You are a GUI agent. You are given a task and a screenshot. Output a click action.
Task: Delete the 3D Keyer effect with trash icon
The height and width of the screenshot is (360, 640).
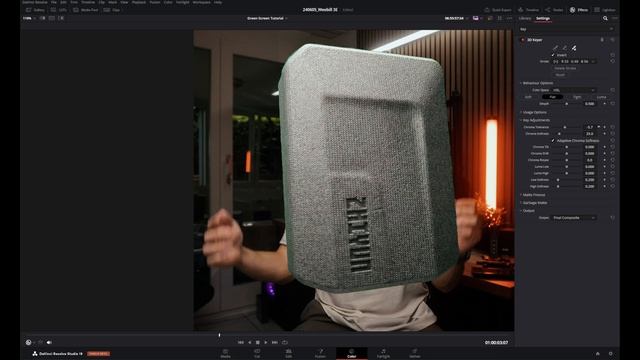click(x=602, y=40)
